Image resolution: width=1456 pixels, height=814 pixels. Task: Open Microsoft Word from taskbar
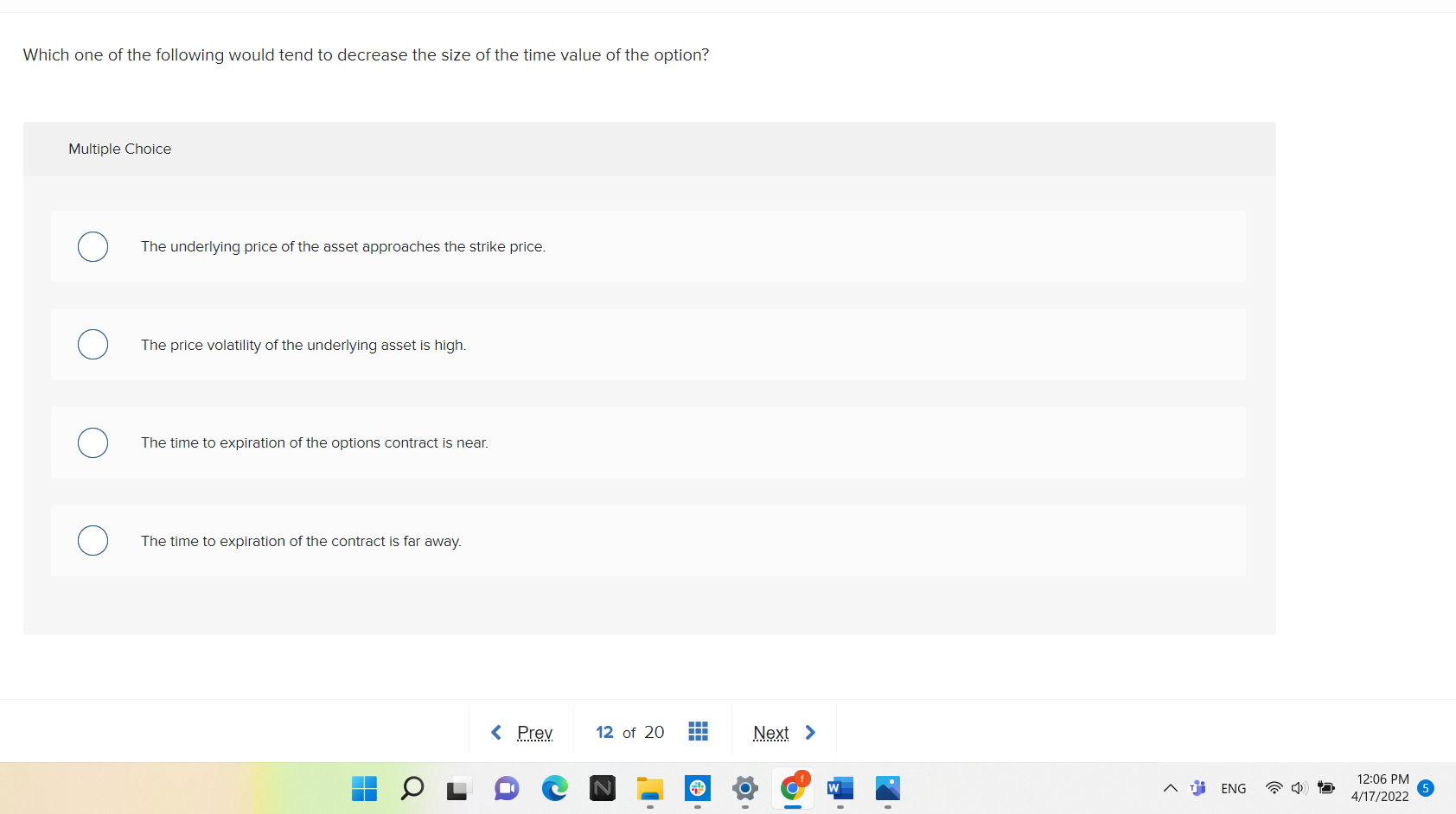tap(840, 788)
